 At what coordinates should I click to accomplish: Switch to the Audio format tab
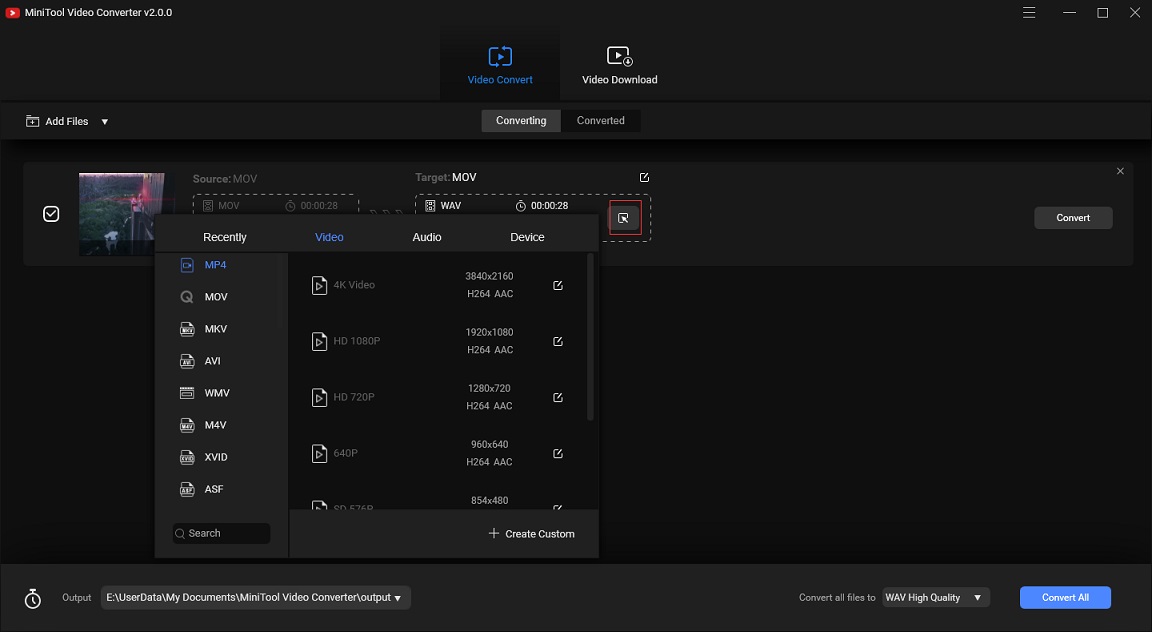[x=427, y=237]
